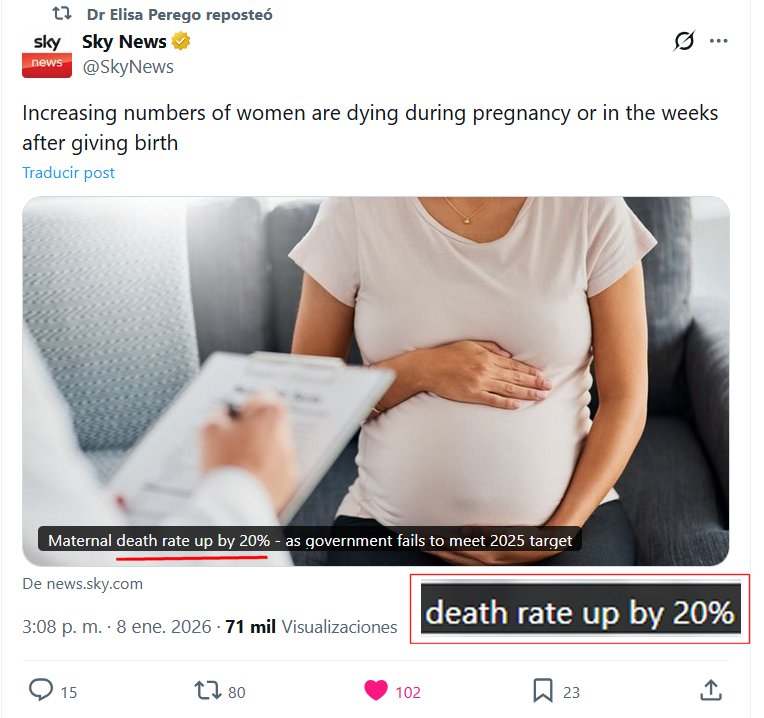Image resolution: width=764 pixels, height=718 pixels.
Task: View the 71 mil Visualizaciones analytics
Action: point(311,626)
